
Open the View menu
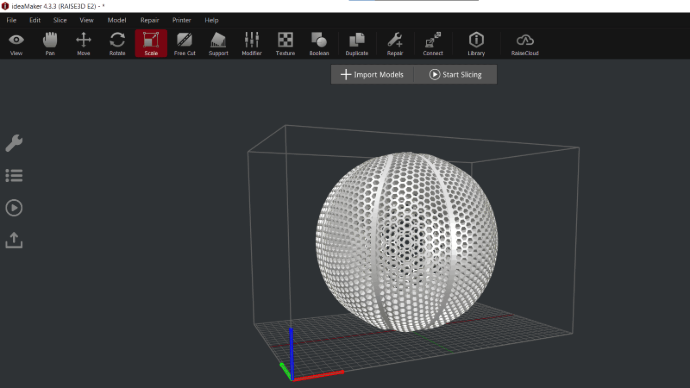coord(86,20)
